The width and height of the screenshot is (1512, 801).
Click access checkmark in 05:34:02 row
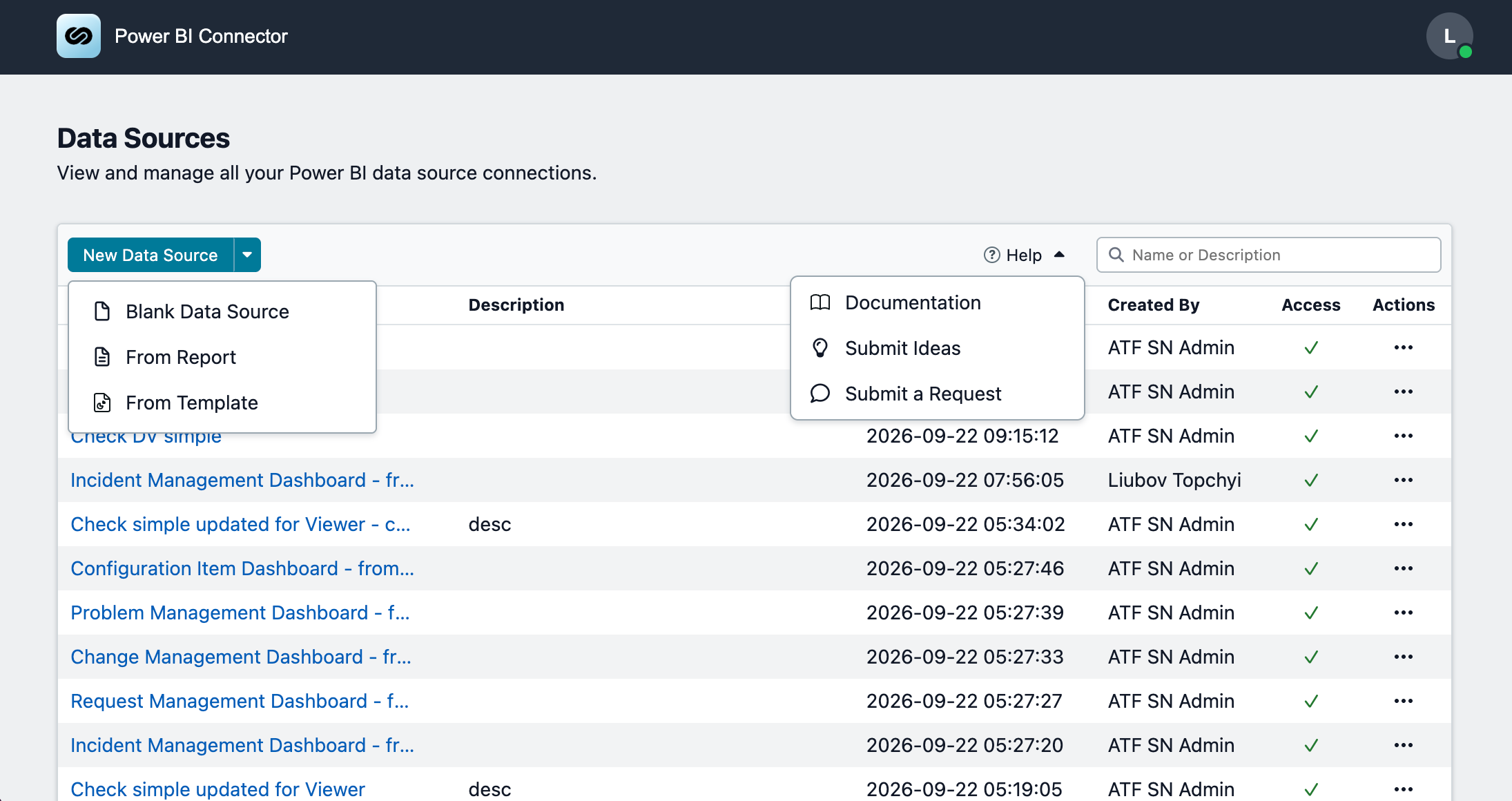(x=1311, y=524)
